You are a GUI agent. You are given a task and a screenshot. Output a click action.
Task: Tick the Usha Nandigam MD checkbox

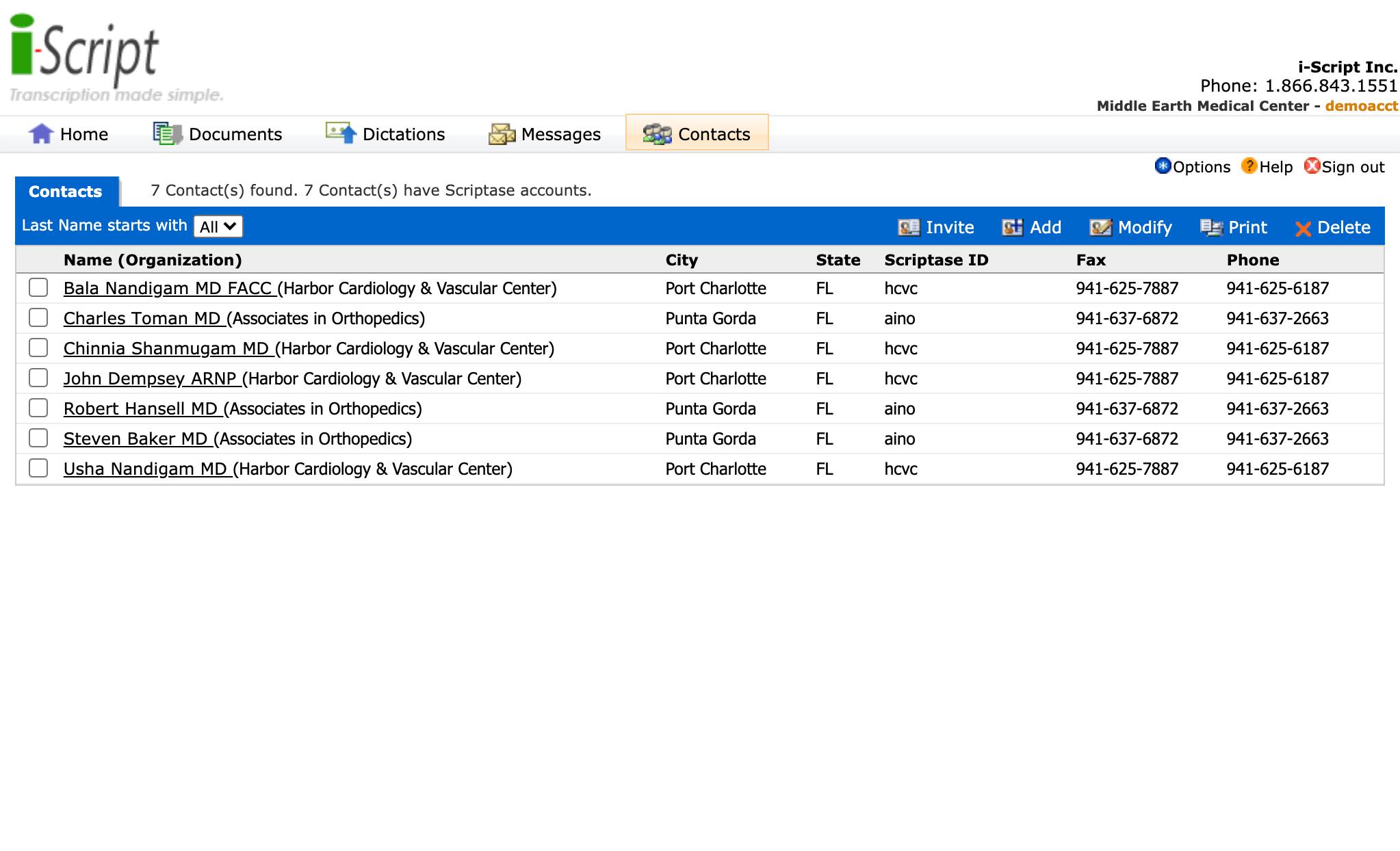coord(38,468)
